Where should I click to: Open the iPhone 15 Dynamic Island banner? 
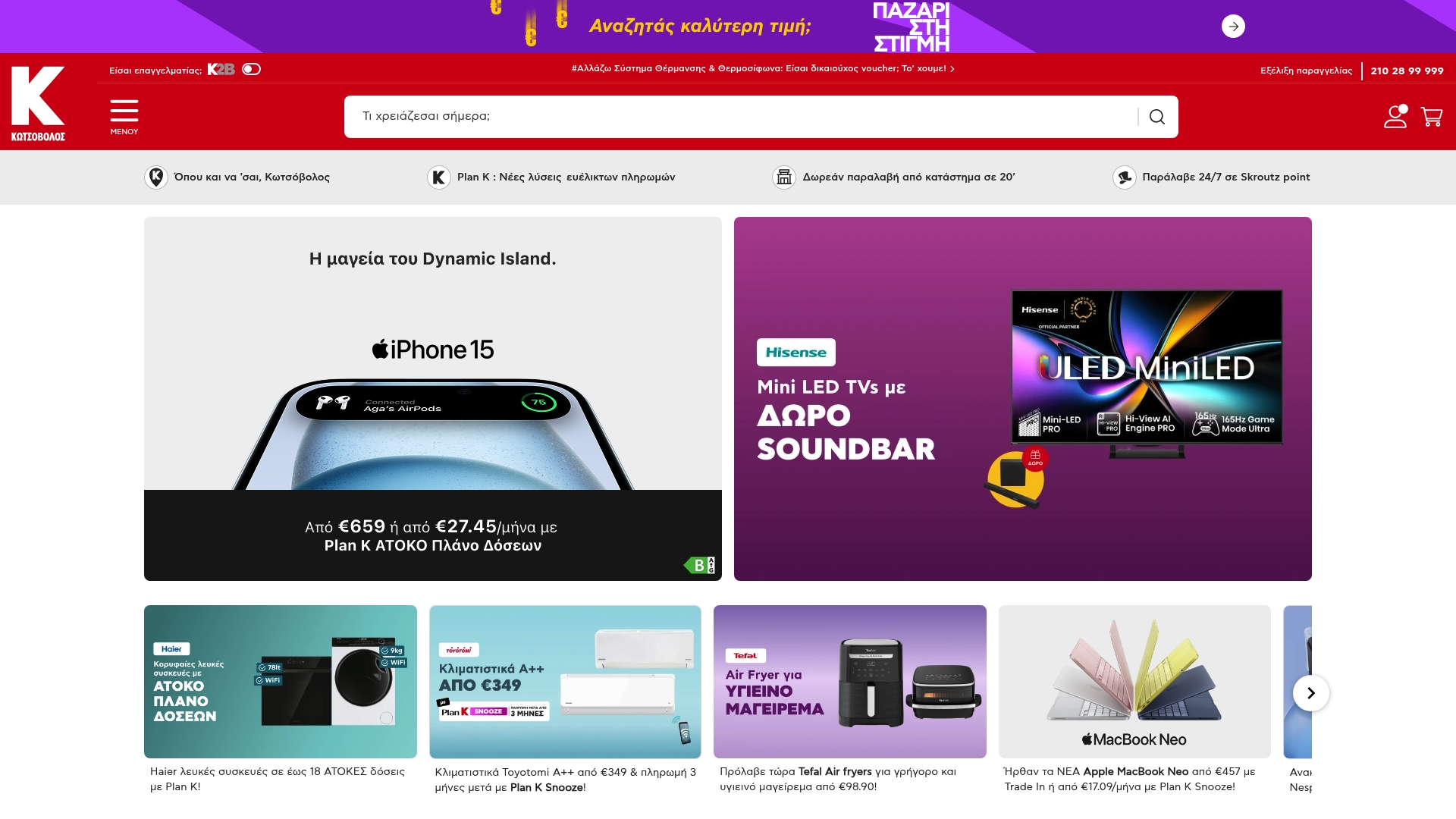(x=433, y=399)
